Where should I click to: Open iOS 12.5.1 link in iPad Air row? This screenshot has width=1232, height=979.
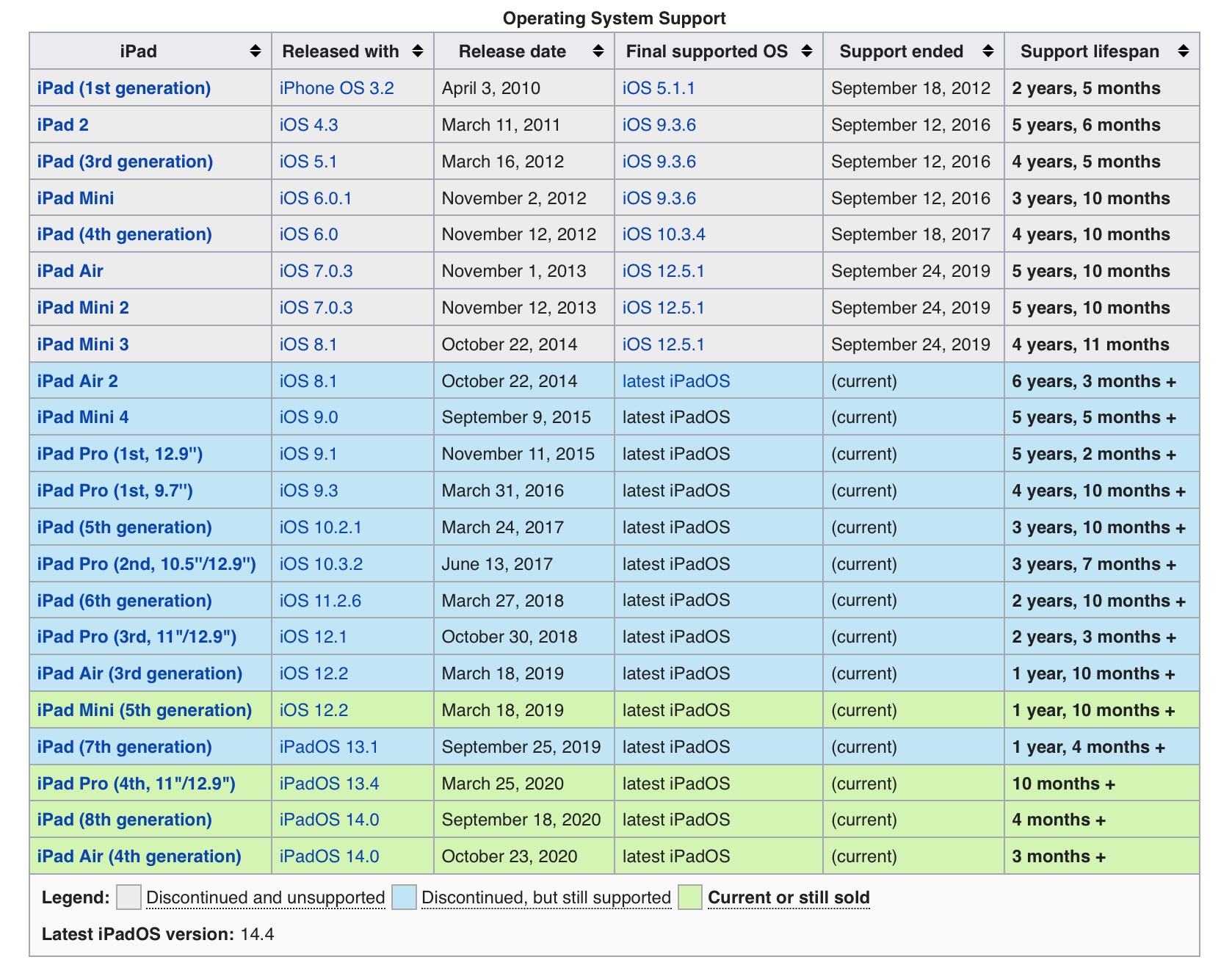point(664,271)
